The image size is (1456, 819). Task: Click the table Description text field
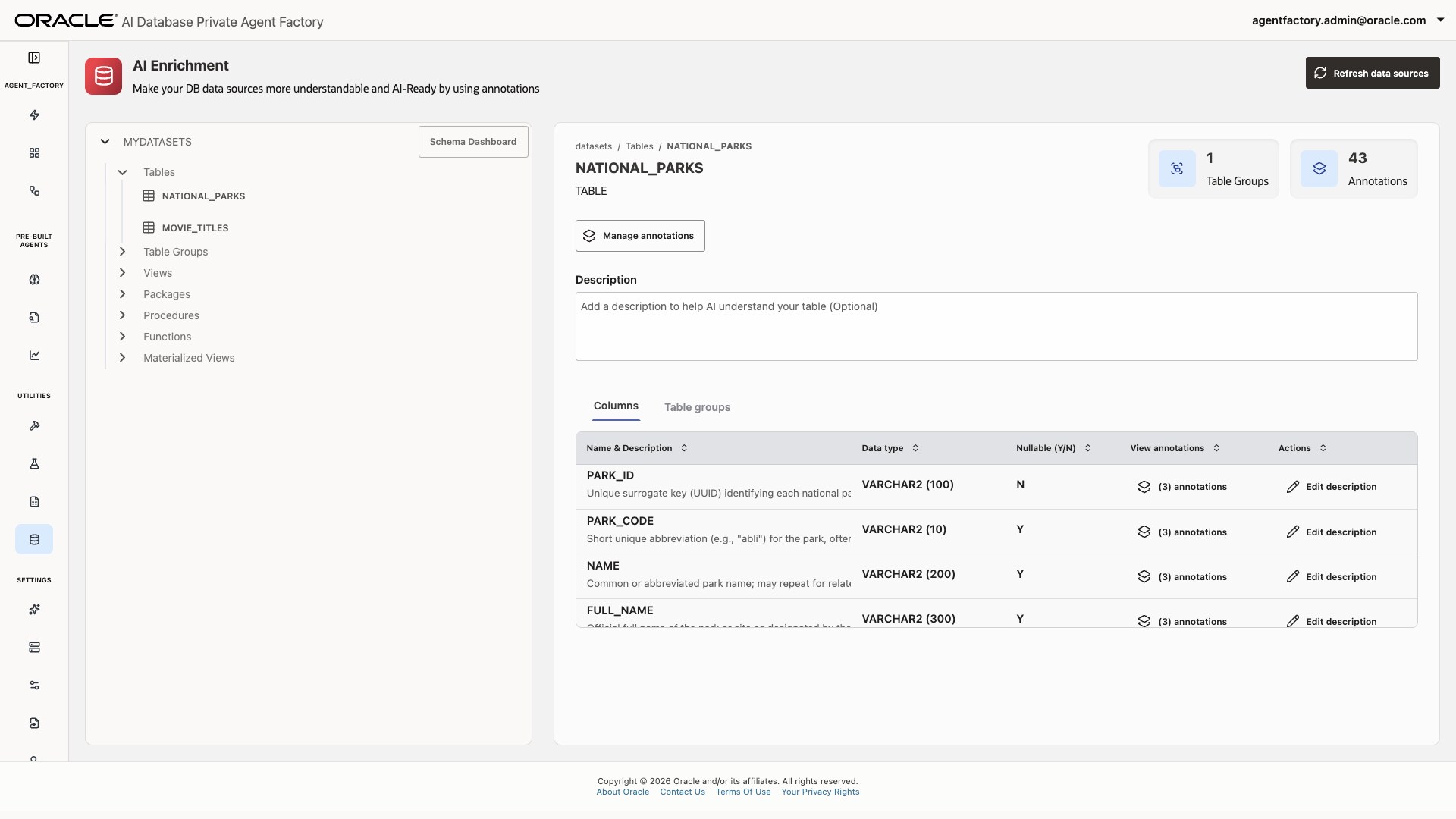tap(996, 327)
